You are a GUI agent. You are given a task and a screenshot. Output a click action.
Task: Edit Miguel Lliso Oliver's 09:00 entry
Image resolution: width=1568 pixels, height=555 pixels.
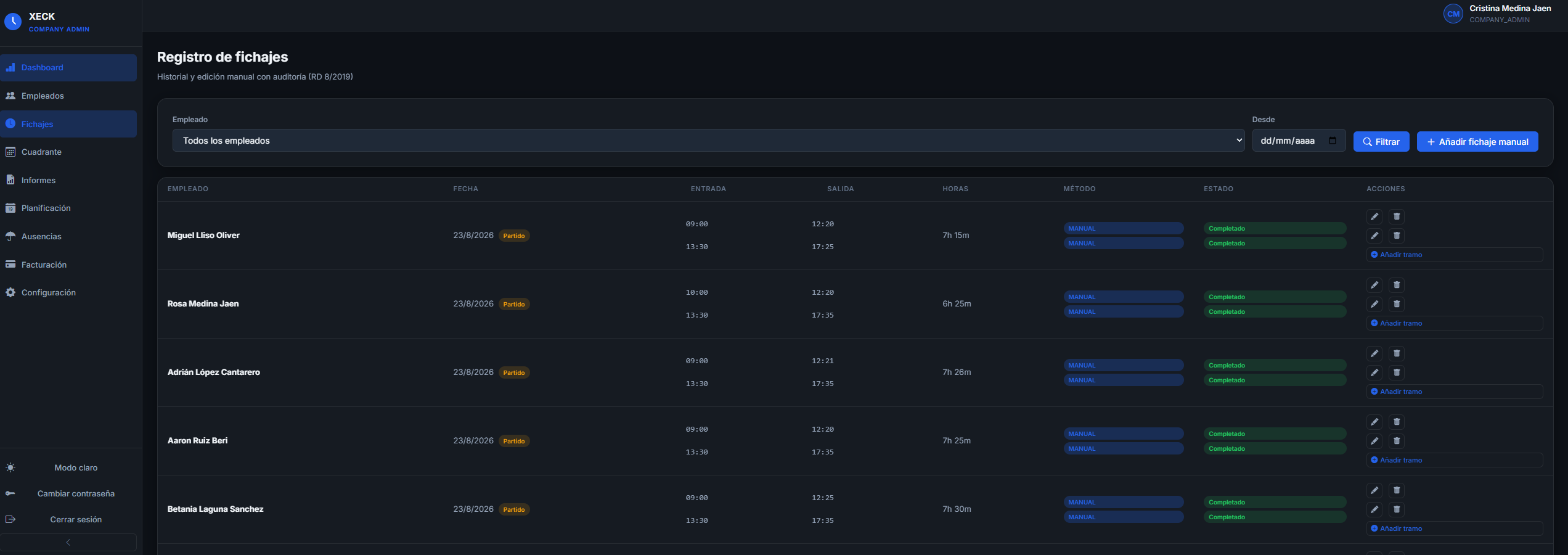click(1374, 216)
